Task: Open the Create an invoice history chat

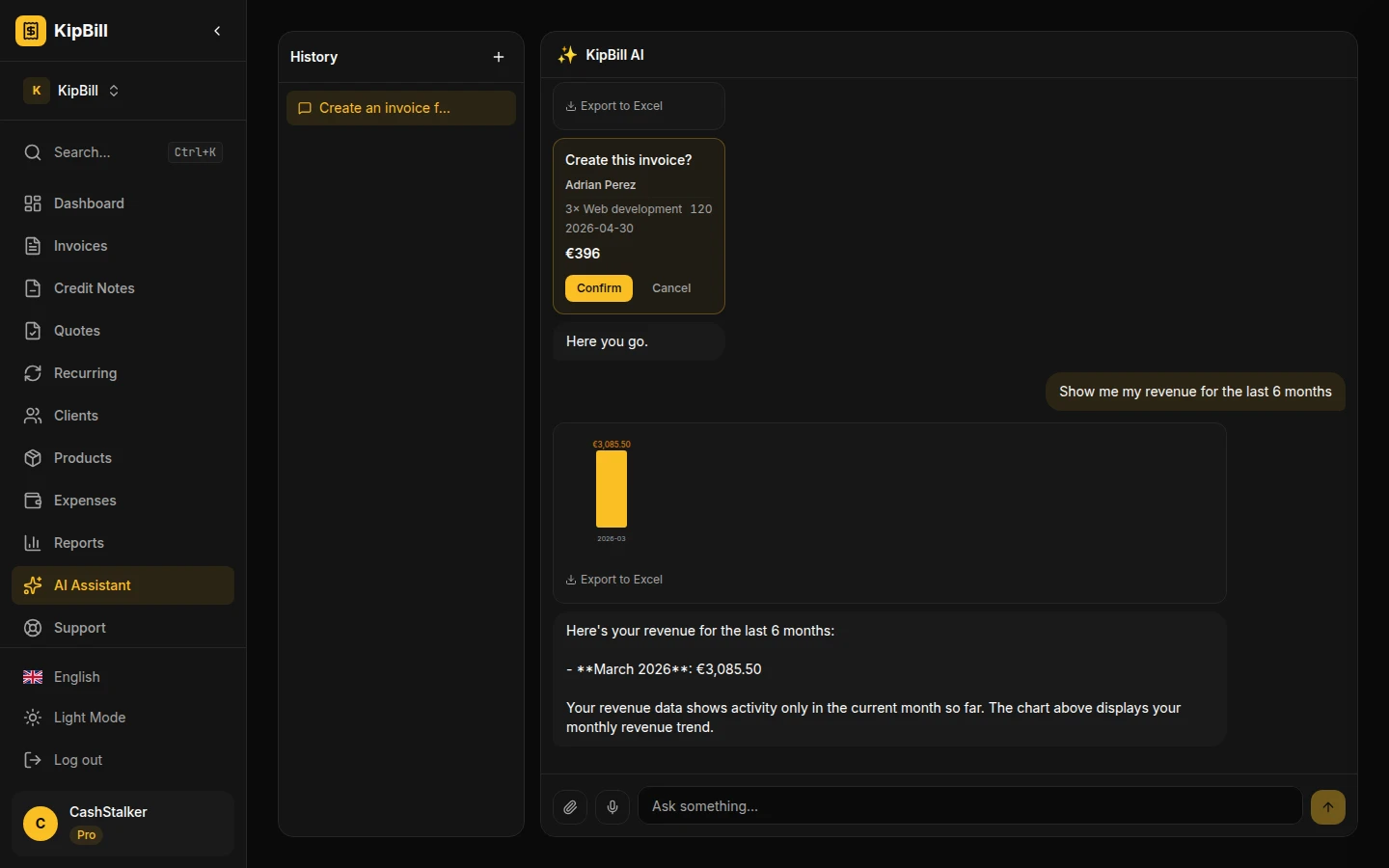Action: pos(400,108)
